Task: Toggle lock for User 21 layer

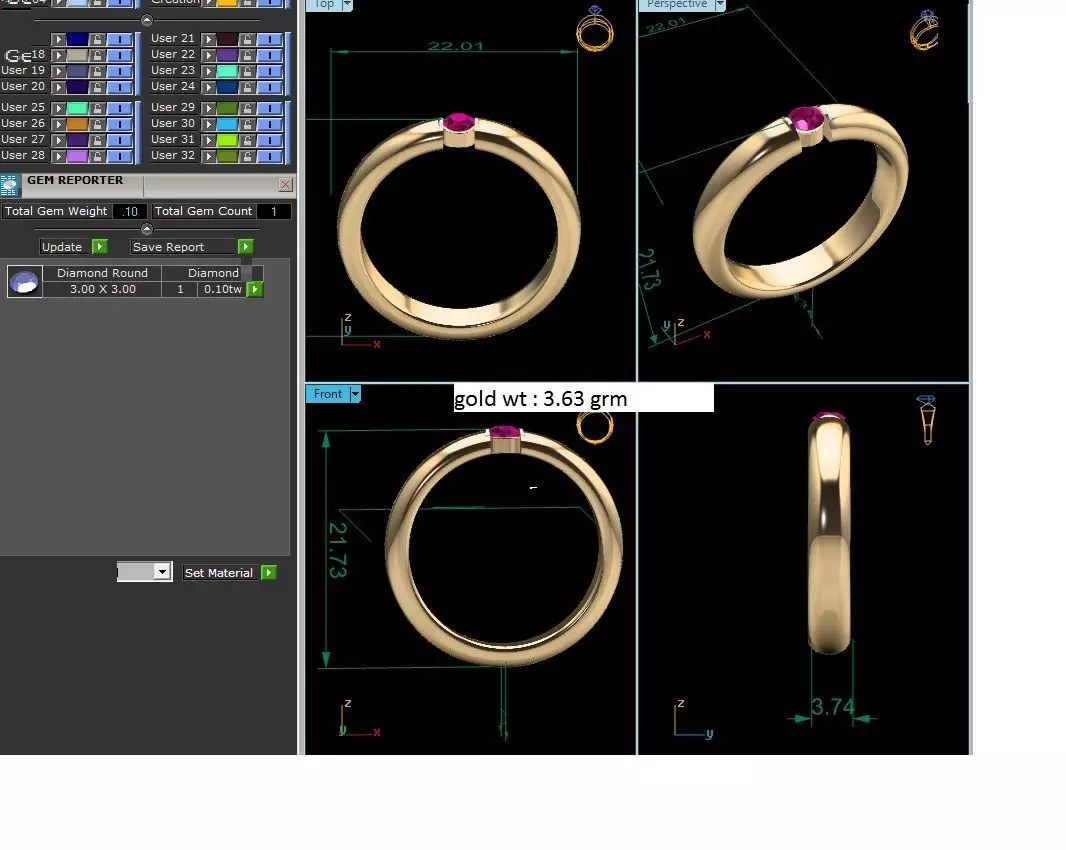Action: 247,39
